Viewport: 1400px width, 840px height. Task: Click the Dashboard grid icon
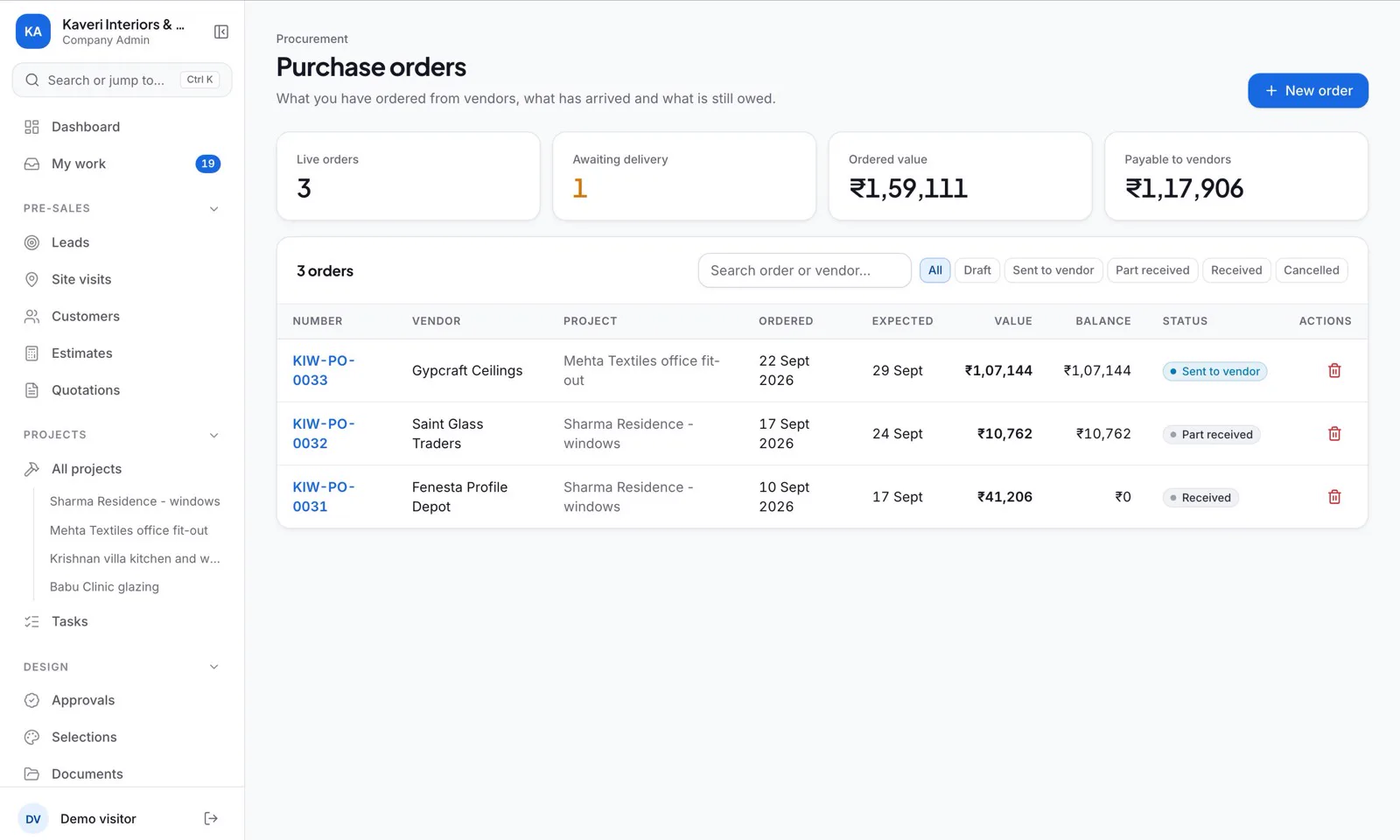pyautogui.click(x=32, y=127)
